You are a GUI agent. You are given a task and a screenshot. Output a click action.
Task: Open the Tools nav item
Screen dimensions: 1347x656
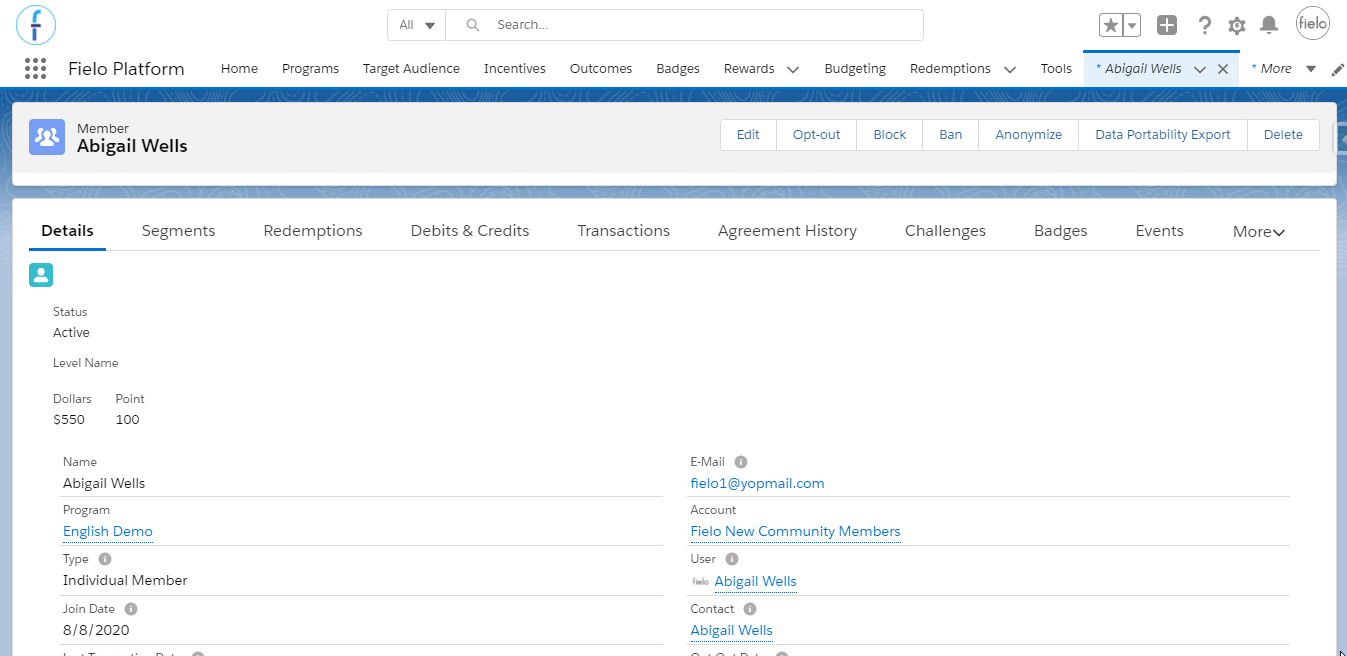click(1056, 69)
